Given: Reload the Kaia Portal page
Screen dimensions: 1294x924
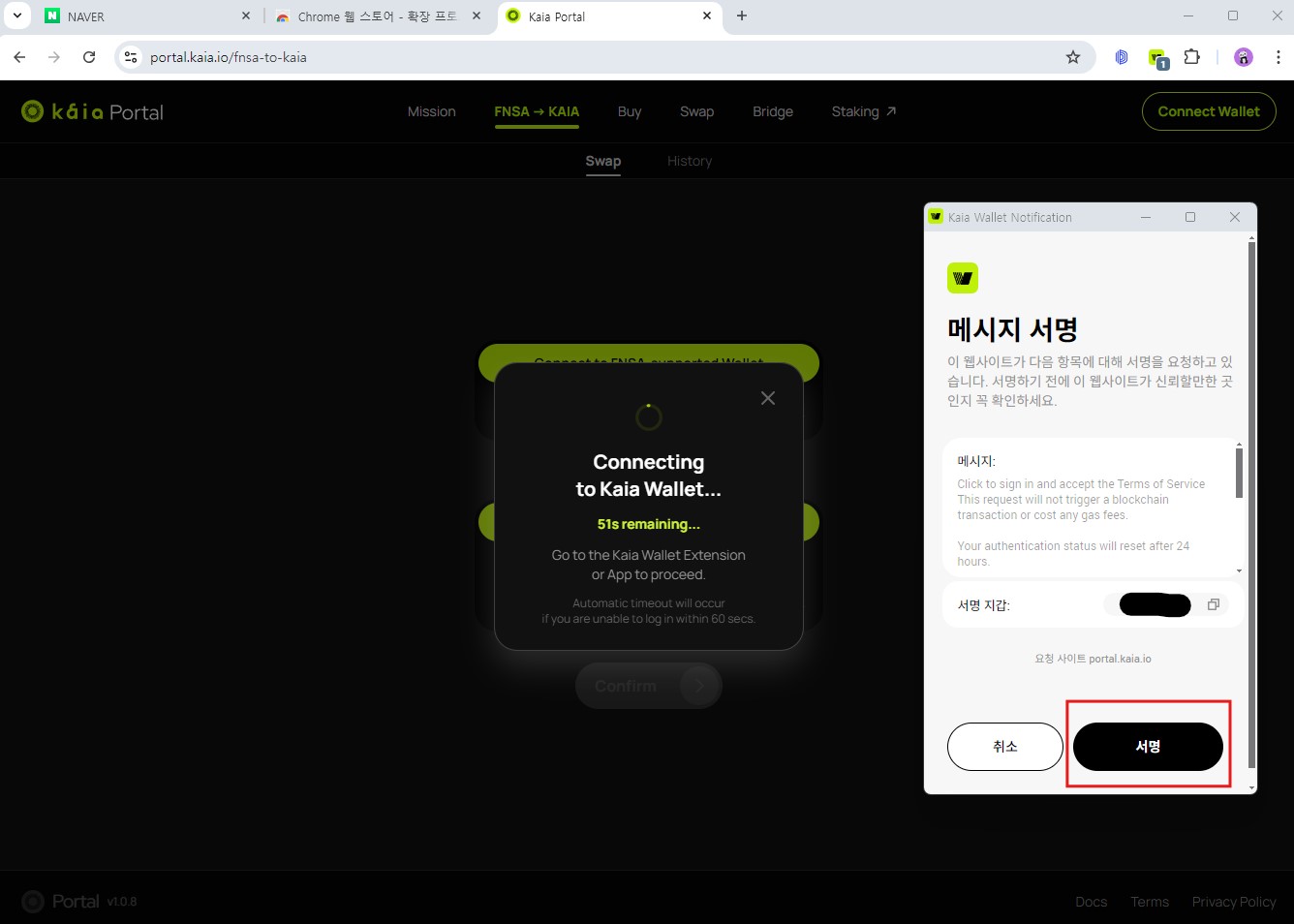Looking at the screenshot, I should point(89,57).
